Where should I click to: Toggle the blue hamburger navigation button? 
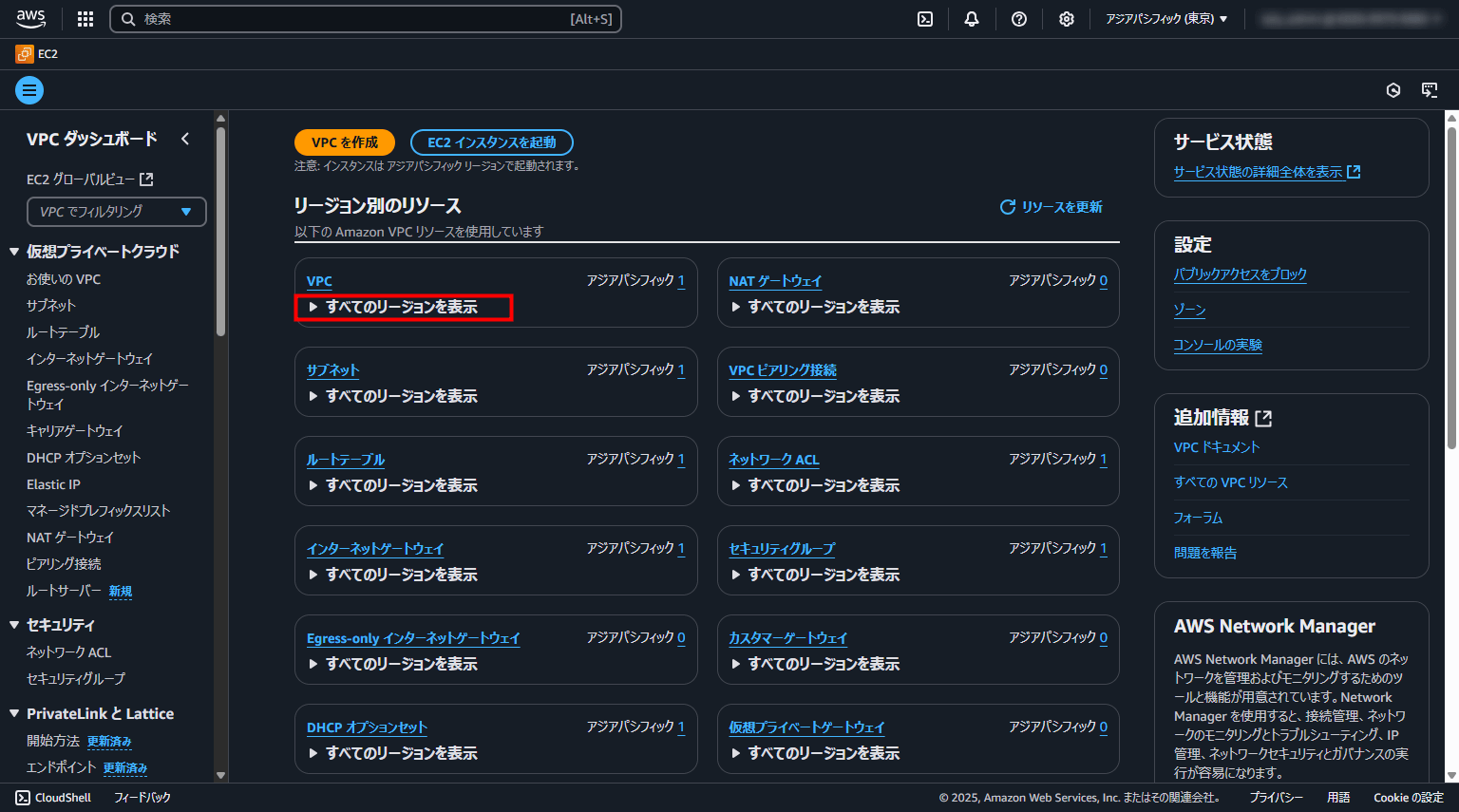[29, 90]
